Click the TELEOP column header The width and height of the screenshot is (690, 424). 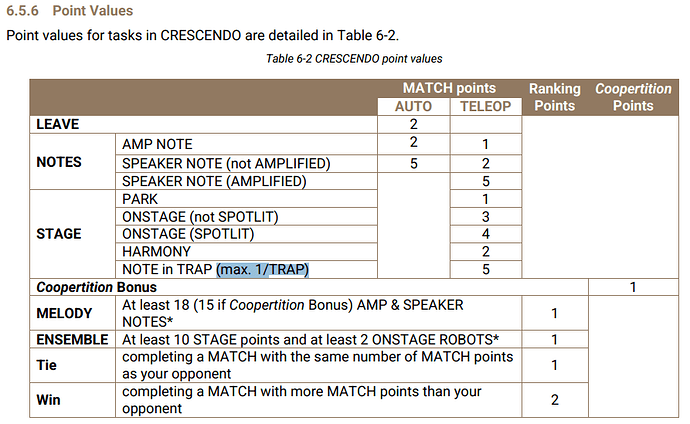486,106
